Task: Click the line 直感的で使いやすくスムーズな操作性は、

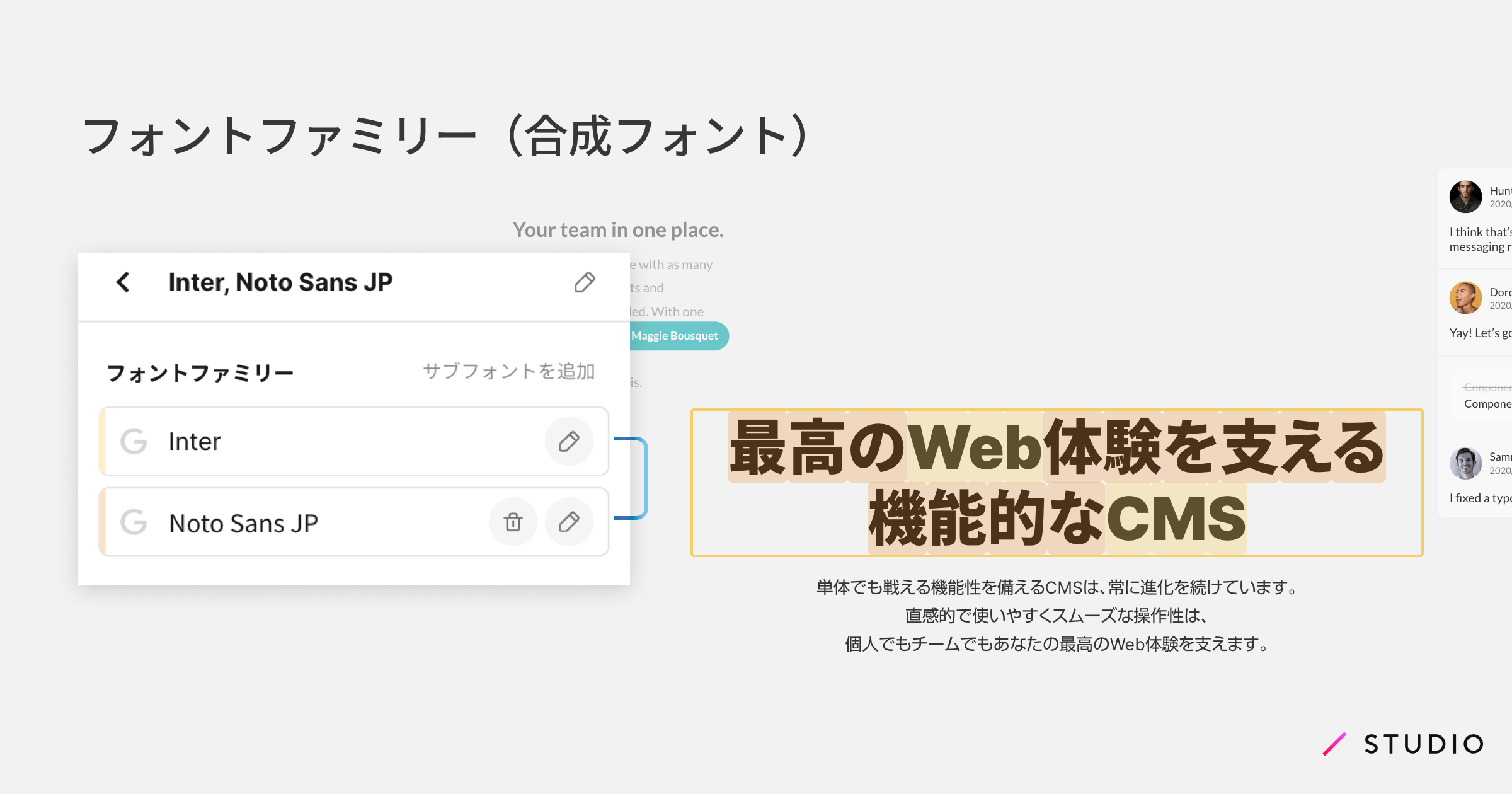Action: coord(1057,616)
